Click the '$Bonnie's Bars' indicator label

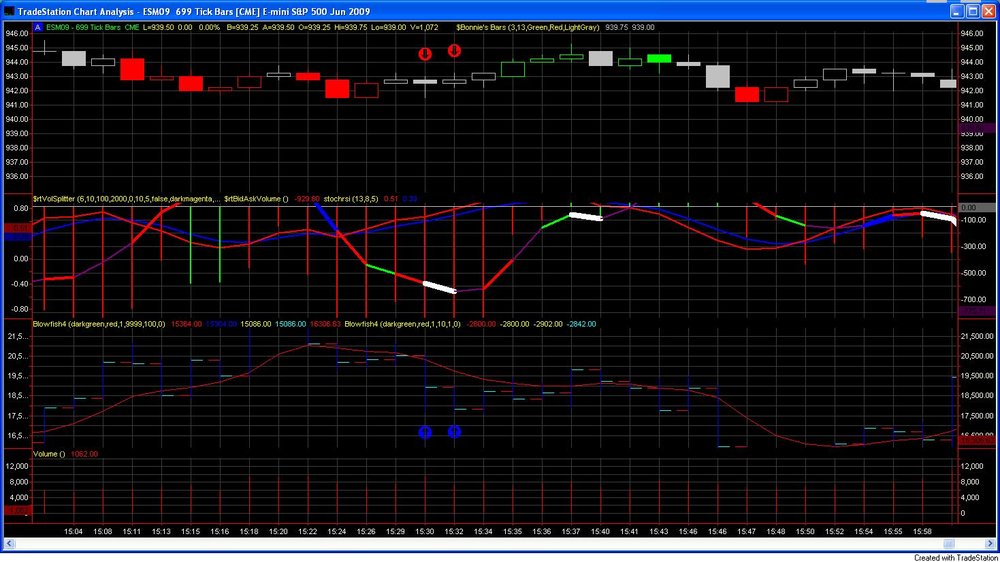coord(527,27)
